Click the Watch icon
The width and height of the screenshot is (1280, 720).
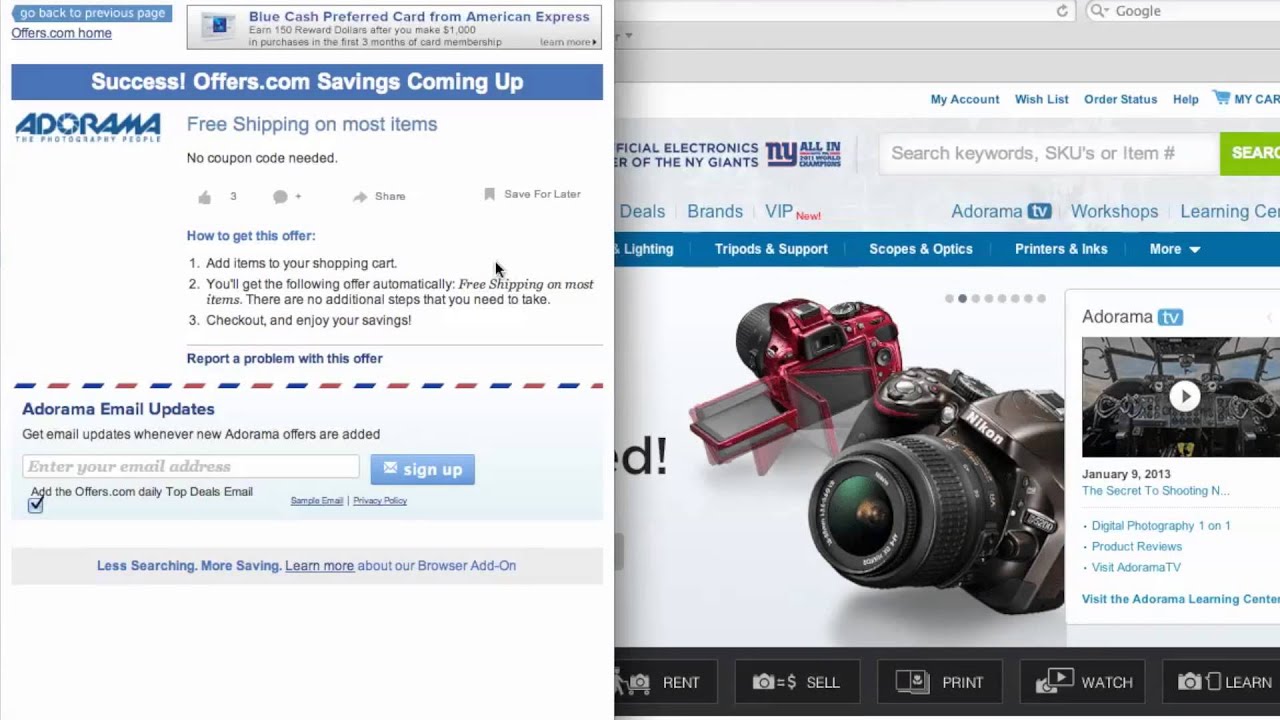[x=1054, y=682]
